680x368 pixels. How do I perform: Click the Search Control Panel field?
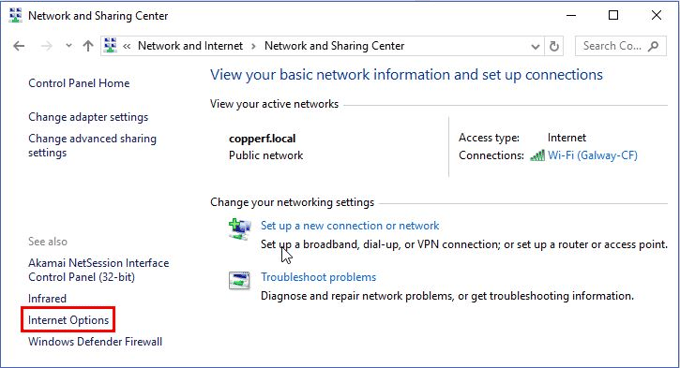[x=621, y=46]
